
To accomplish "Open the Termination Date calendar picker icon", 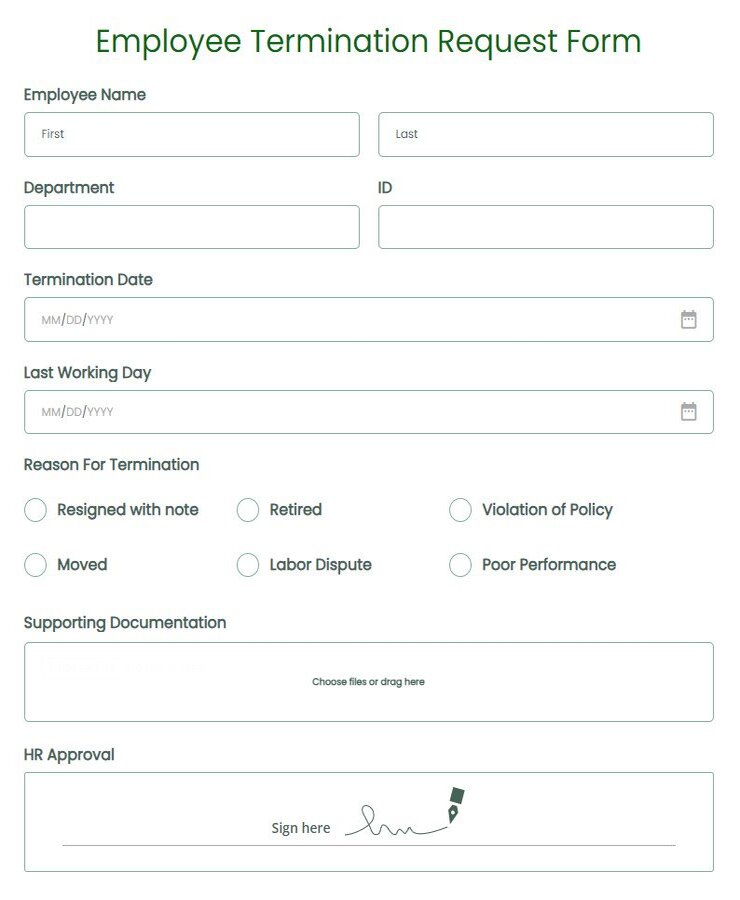I will [689, 319].
